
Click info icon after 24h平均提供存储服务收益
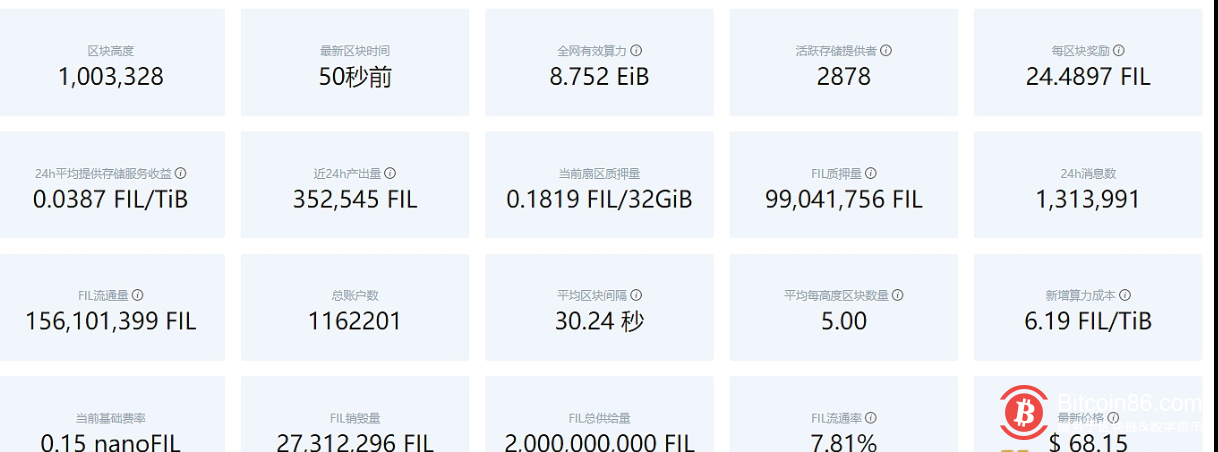pos(181,173)
